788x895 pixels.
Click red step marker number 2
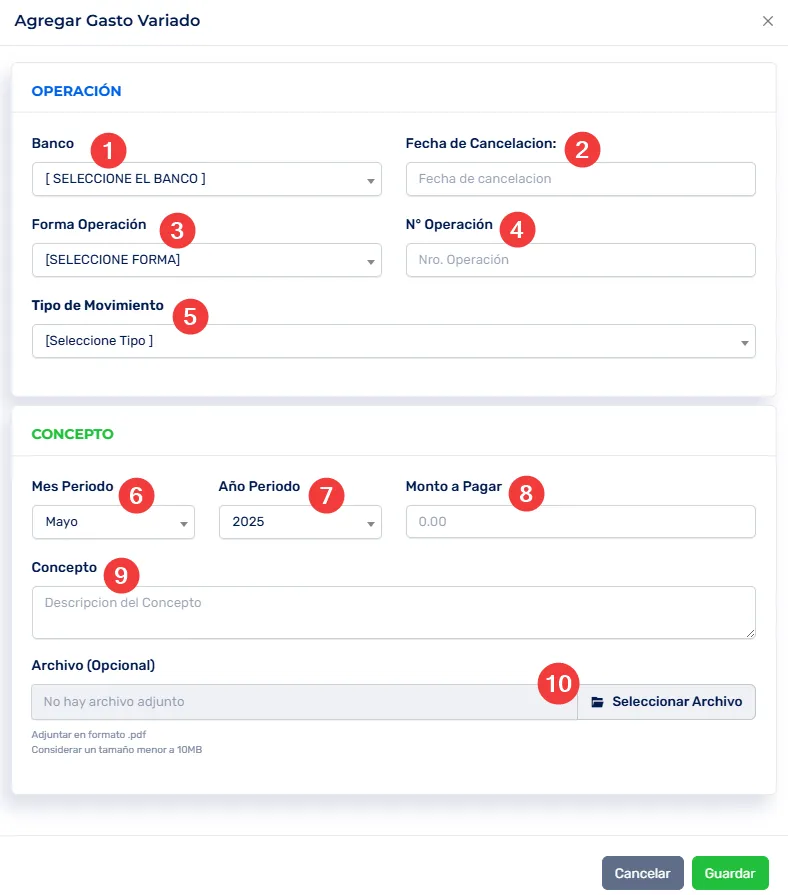582,150
